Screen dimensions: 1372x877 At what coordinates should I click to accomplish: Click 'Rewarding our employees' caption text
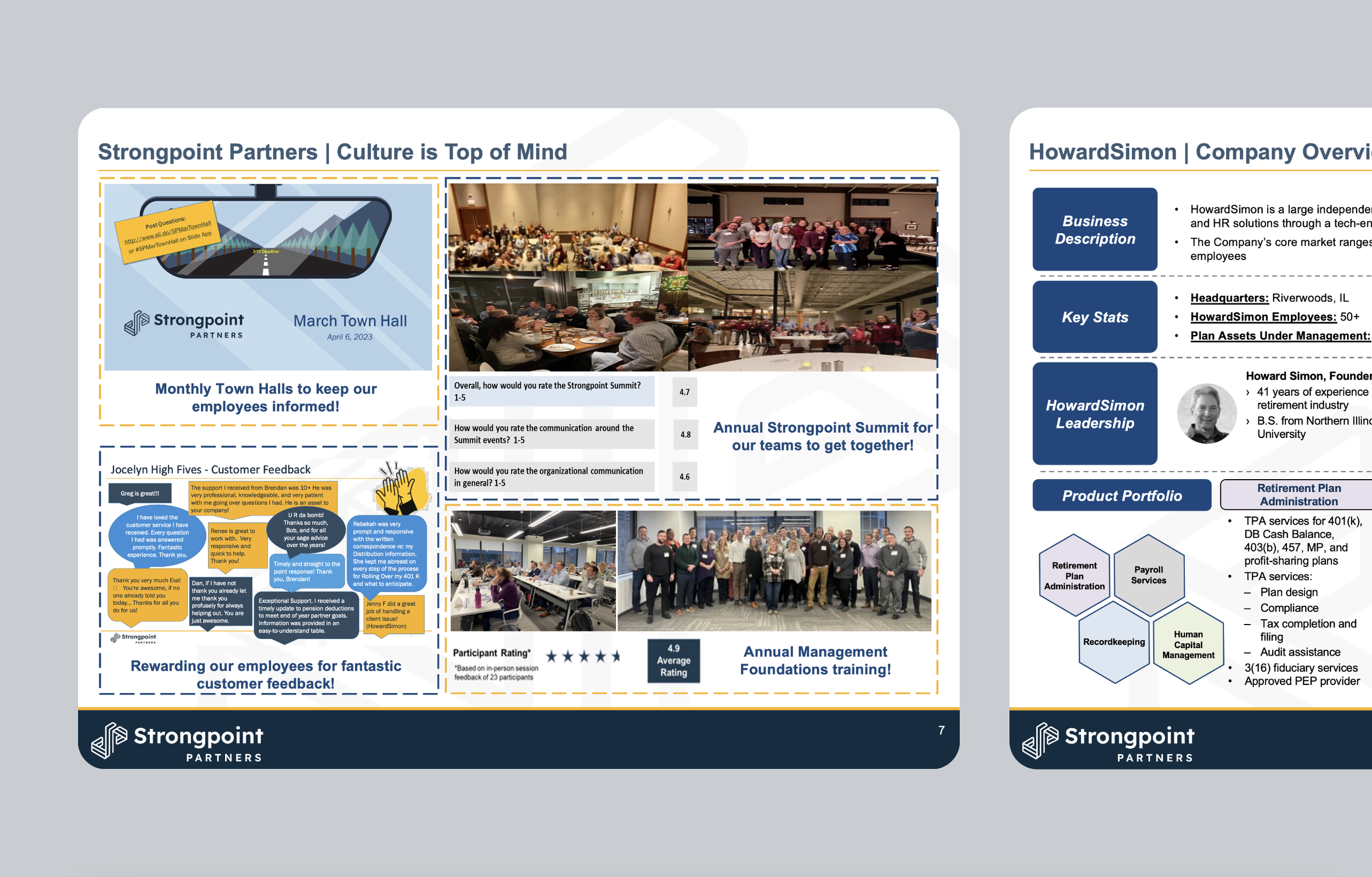[x=266, y=674]
